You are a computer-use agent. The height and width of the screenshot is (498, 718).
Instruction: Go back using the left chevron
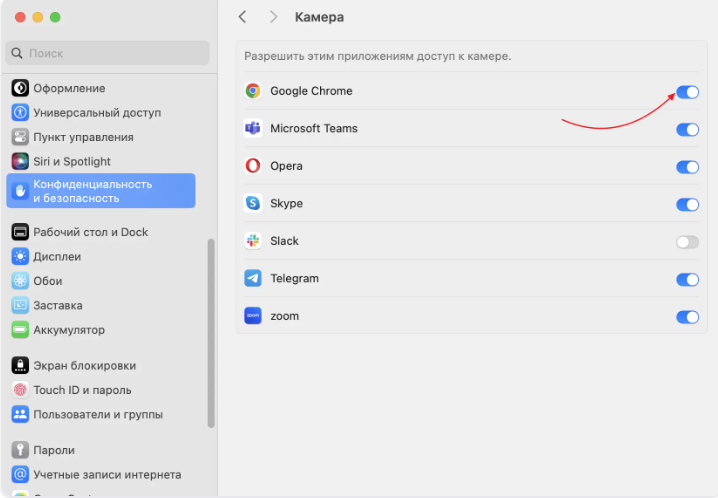click(x=243, y=17)
